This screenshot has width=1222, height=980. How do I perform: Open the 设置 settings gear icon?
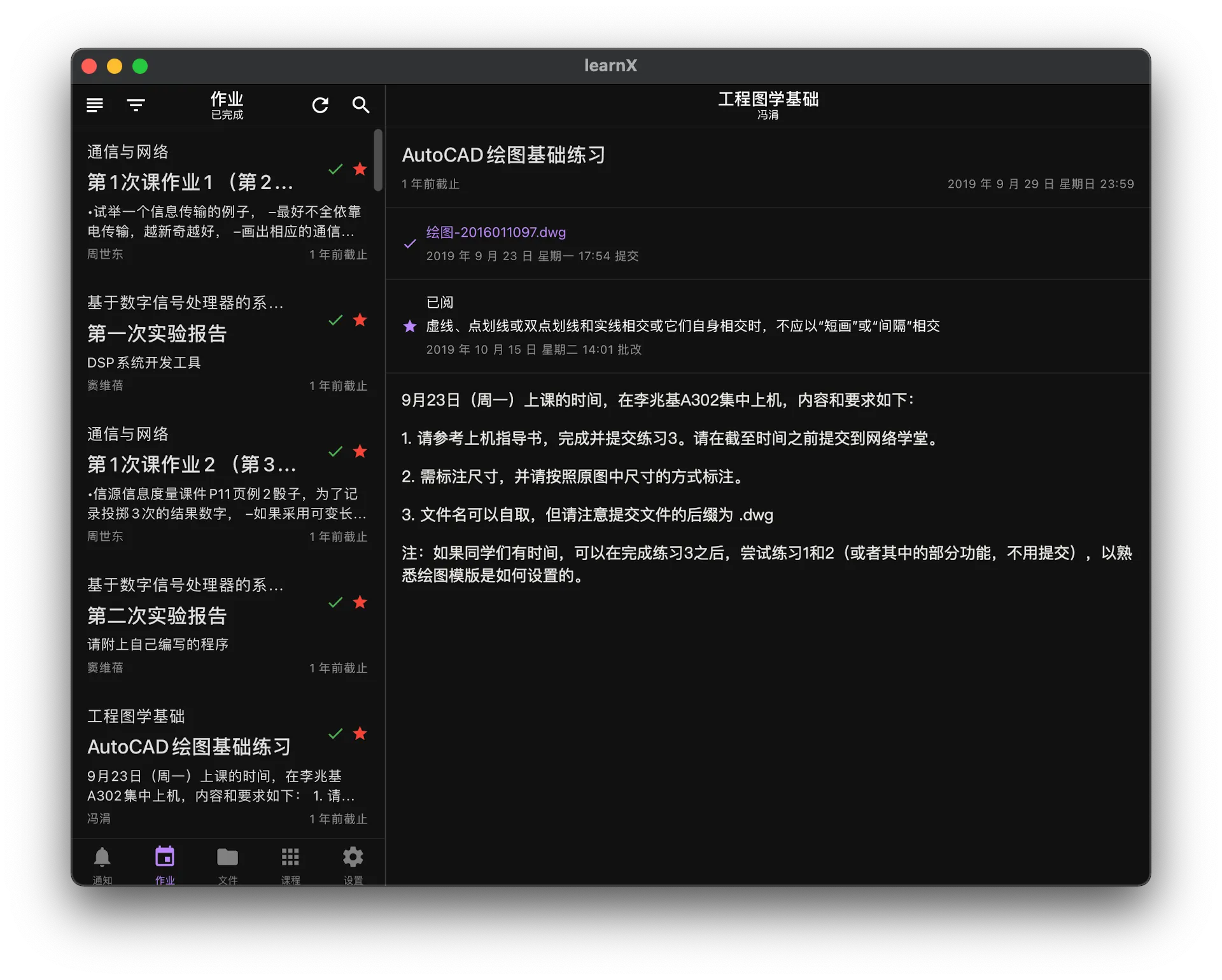(x=353, y=858)
